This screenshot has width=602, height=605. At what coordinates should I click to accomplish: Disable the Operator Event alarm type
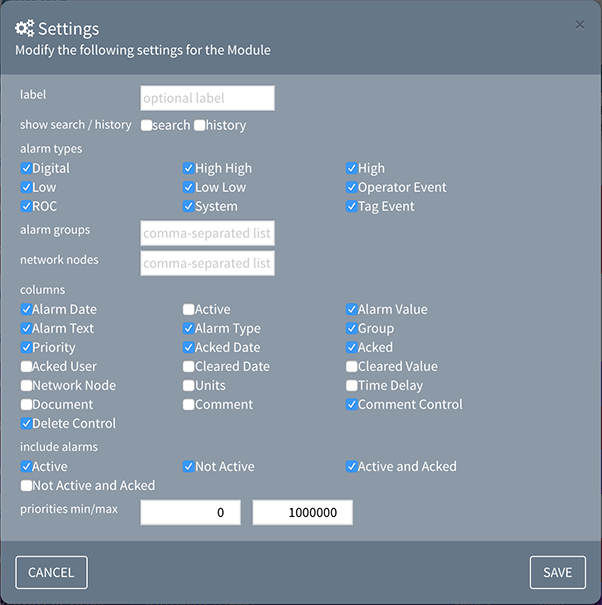pos(352,188)
